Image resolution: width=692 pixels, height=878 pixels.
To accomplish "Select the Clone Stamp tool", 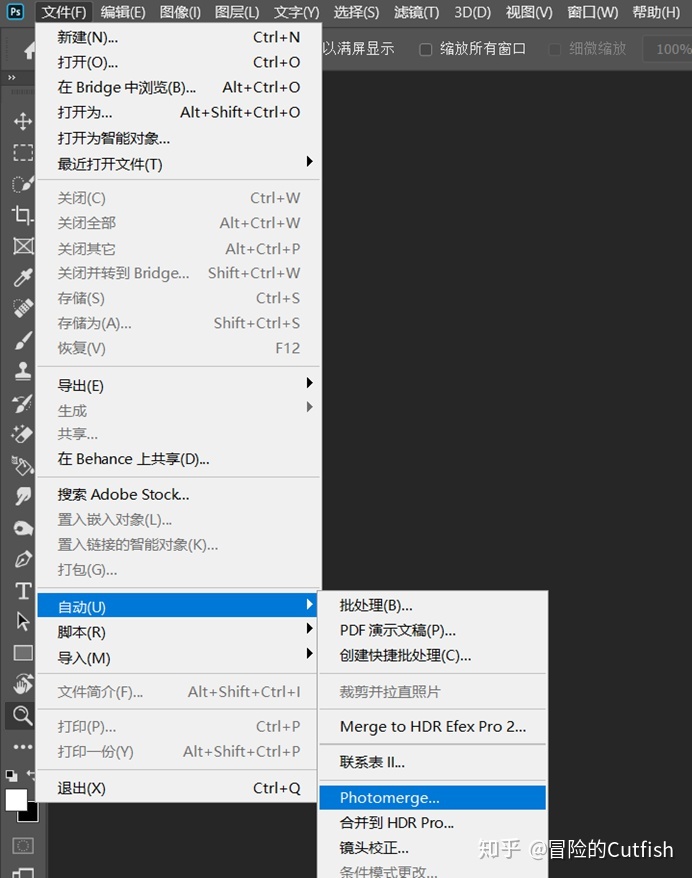I will point(22,371).
